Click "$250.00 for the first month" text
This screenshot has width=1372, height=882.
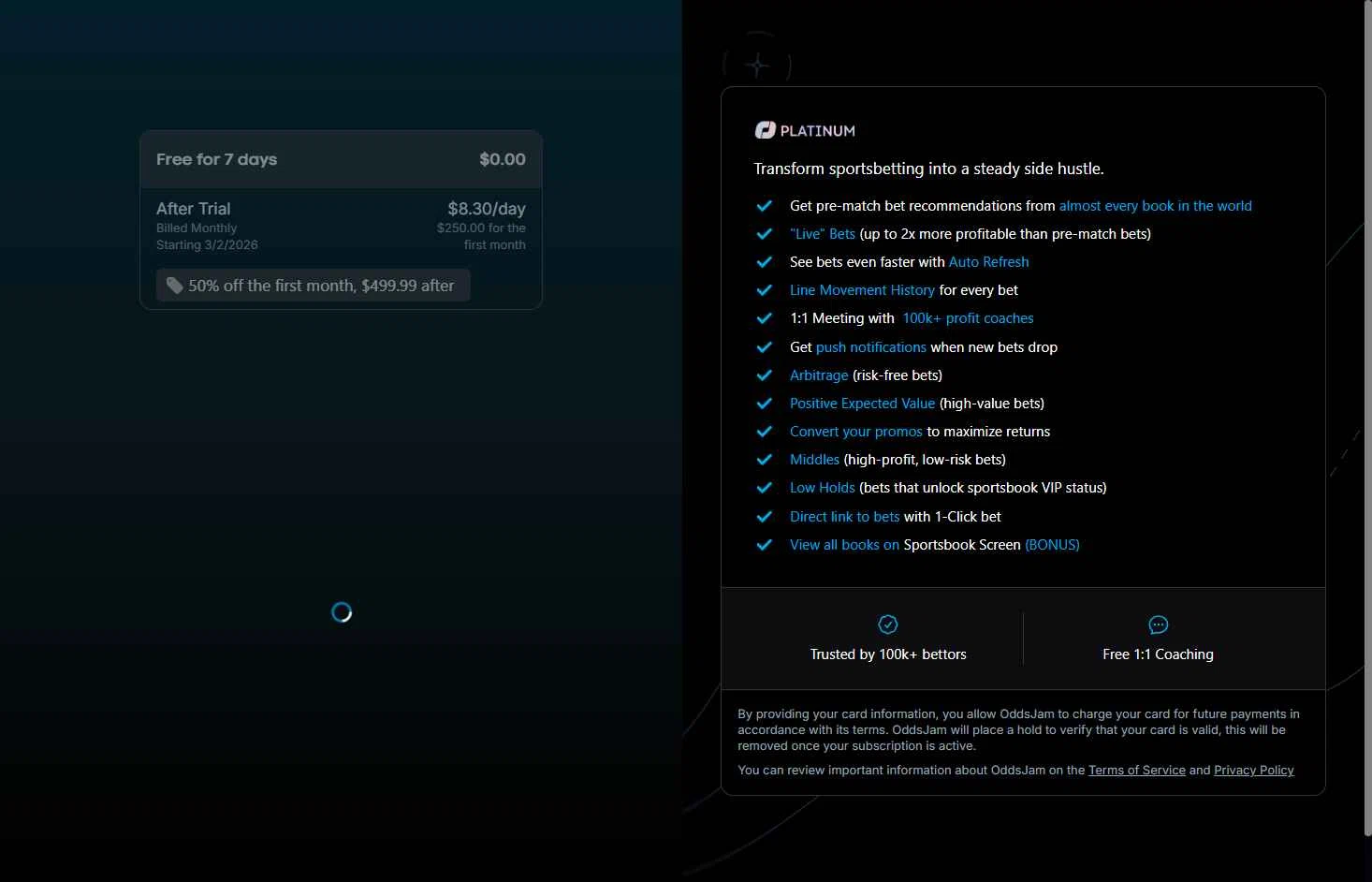(481, 237)
